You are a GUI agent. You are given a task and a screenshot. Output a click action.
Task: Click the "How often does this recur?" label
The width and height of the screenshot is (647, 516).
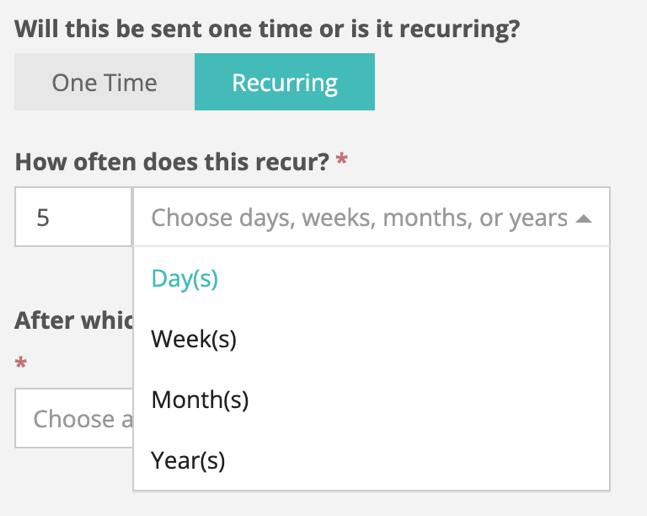pyautogui.click(x=172, y=161)
